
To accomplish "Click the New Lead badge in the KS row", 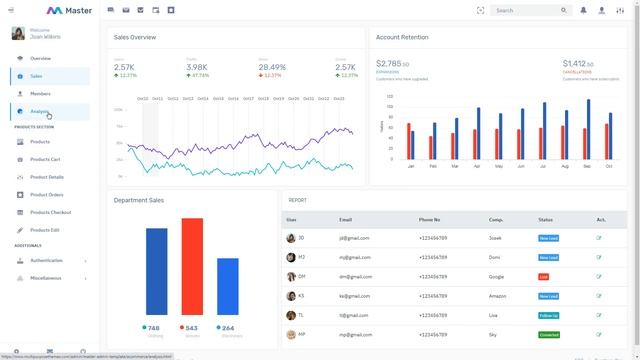I will point(549,296).
